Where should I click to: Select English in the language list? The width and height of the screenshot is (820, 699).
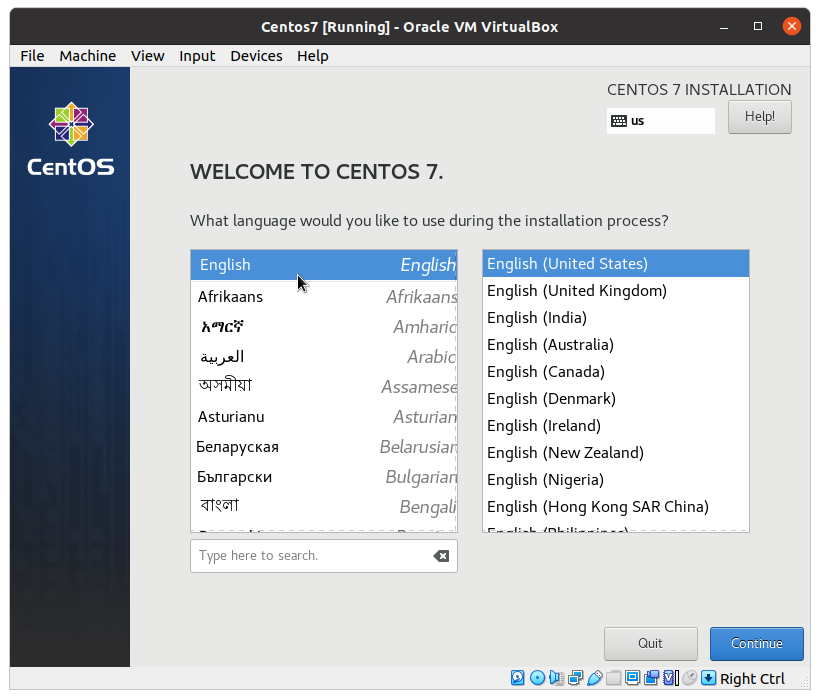pos(324,265)
